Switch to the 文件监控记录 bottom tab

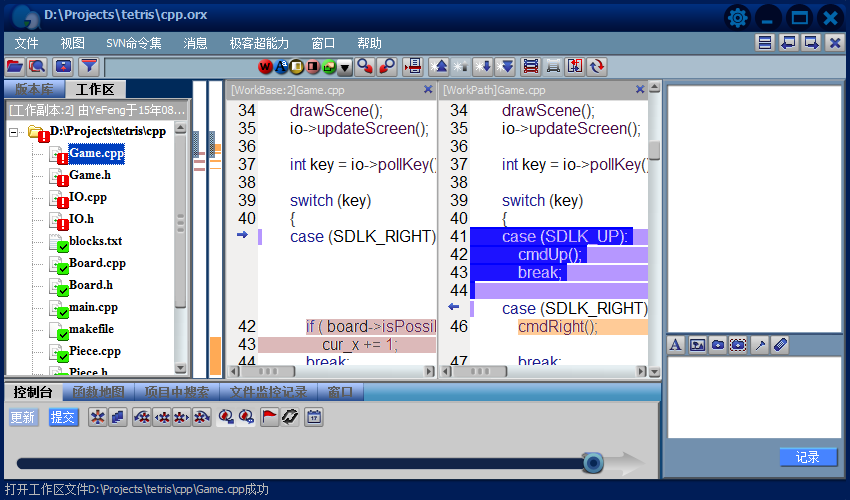268,392
